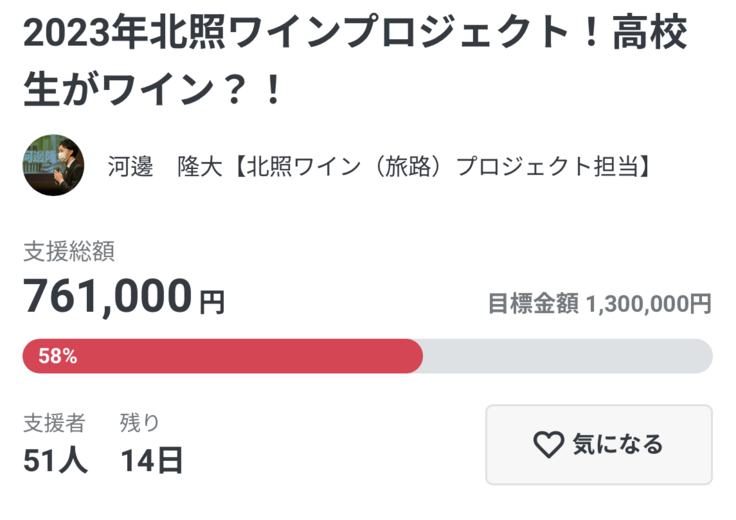This screenshot has width=736, height=520.
Task: Click the gray unfilled portion of the progress bar
Action: pos(566,356)
